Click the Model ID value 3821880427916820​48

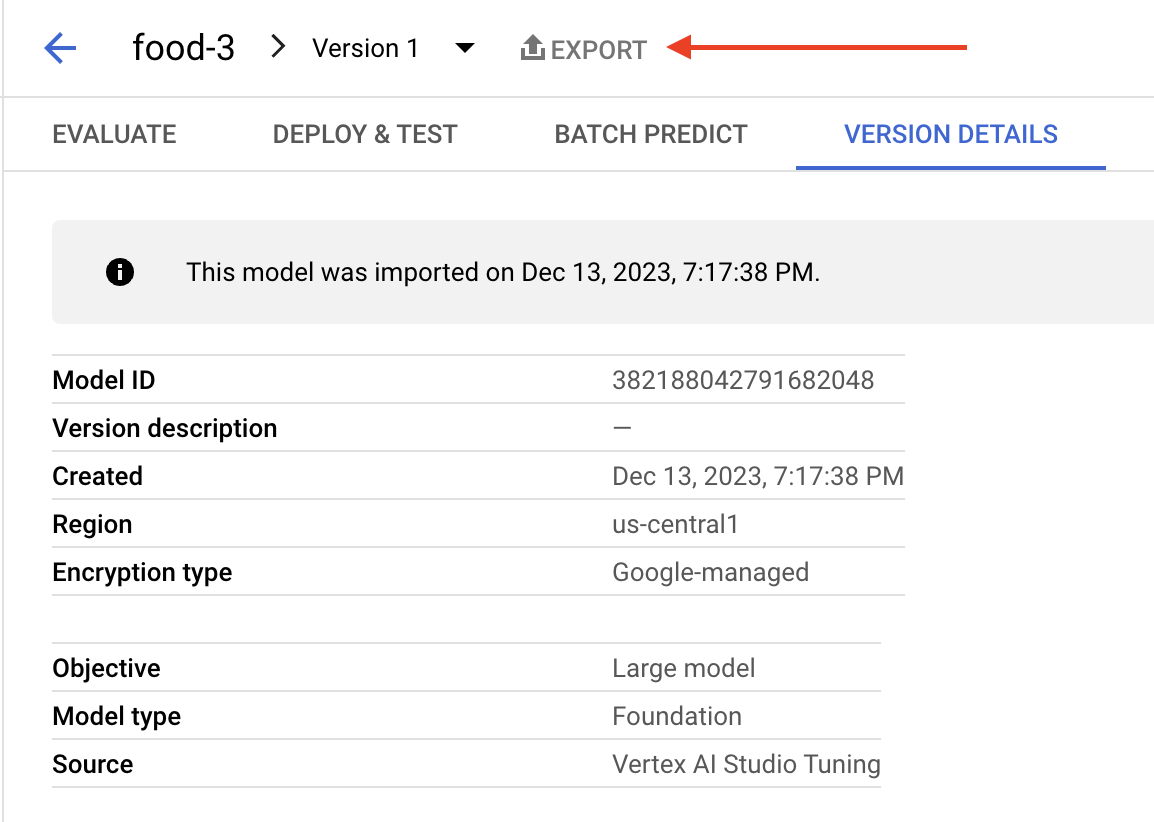point(743,380)
